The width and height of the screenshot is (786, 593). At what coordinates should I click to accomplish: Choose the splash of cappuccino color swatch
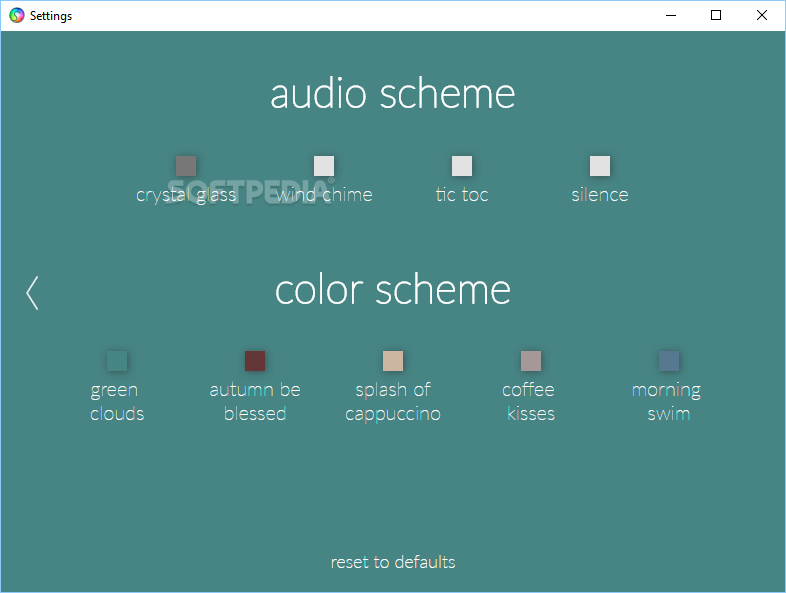coord(392,361)
